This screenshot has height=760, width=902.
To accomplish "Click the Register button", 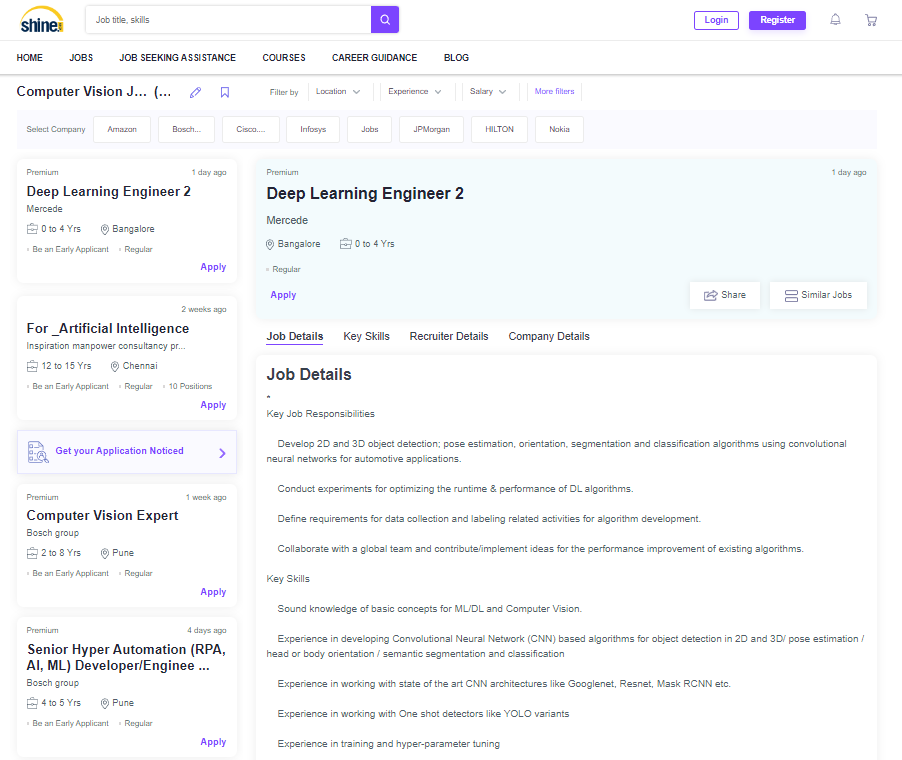I will coord(777,20).
